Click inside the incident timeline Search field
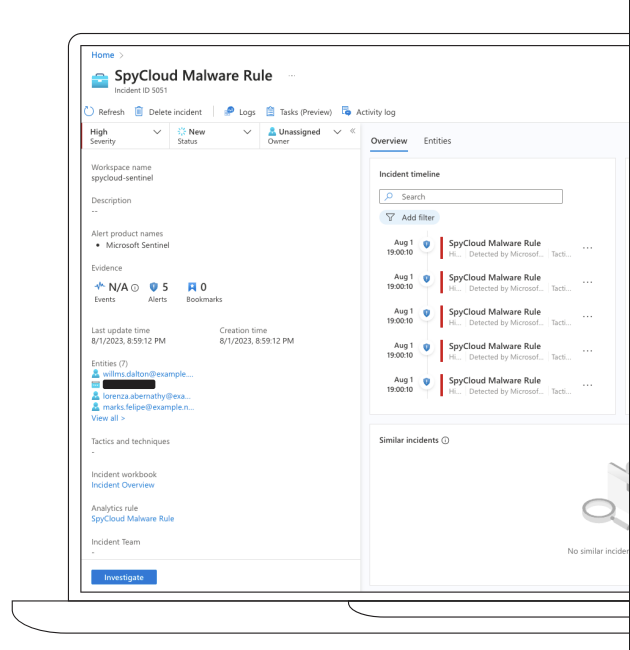Screen dimensions: 630x650 (471, 196)
